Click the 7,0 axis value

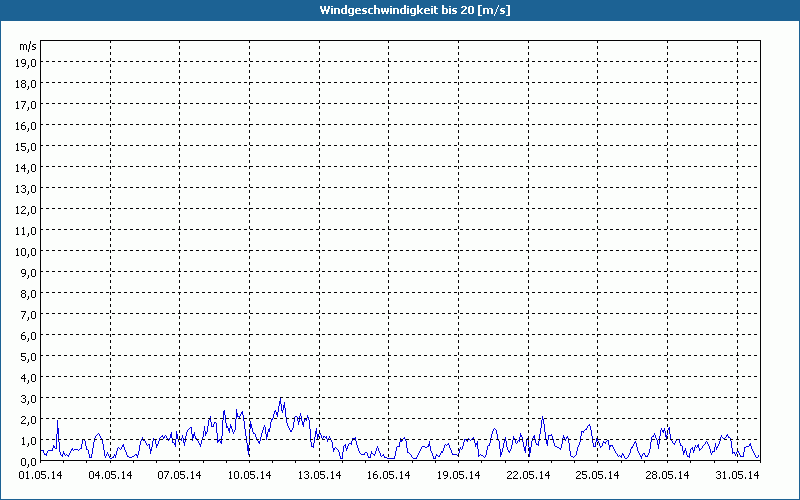coord(28,315)
